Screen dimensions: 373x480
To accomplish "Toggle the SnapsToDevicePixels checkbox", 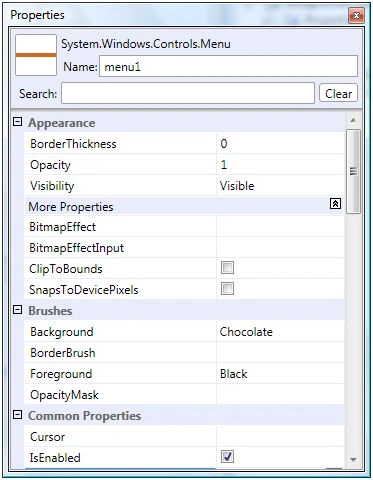I will pyautogui.click(x=227, y=289).
